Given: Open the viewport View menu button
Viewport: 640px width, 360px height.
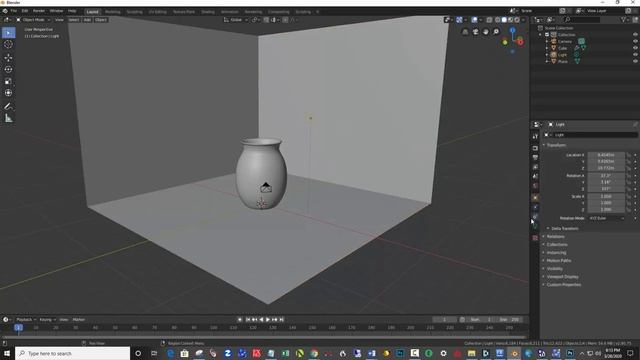Looking at the screenshot, I should pos(59,20).
